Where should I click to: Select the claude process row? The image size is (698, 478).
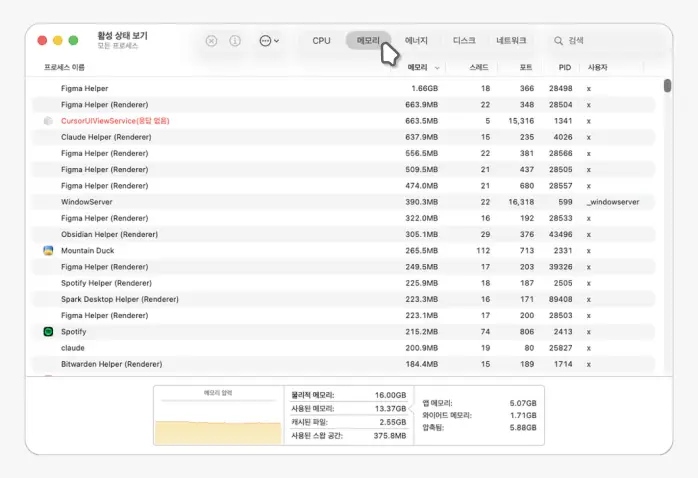pos(343,348)
